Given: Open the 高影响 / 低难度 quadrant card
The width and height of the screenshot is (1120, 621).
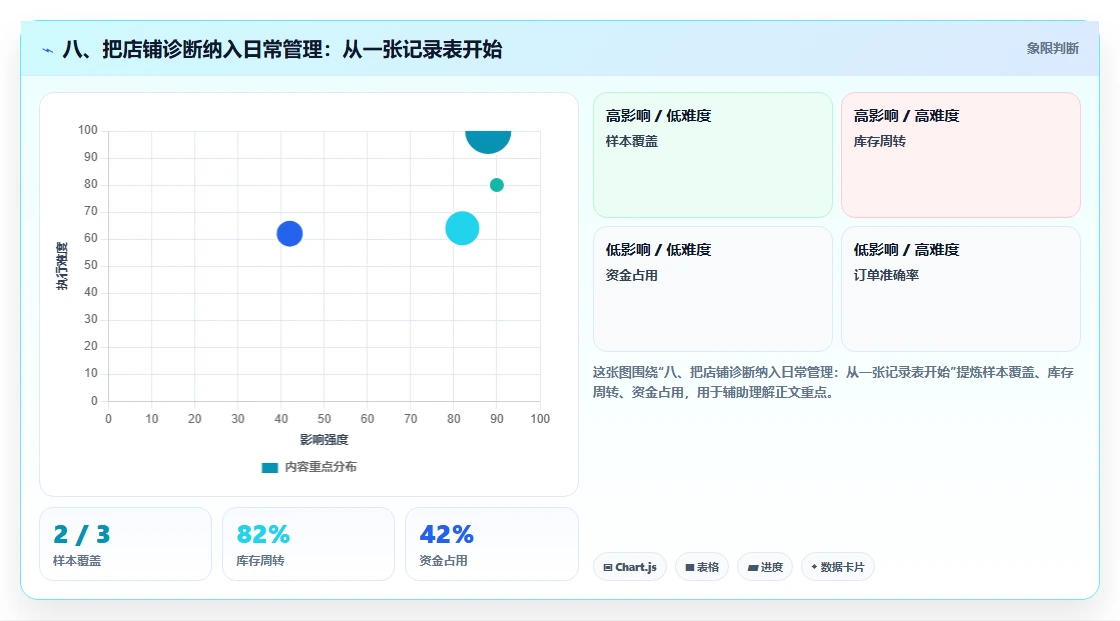Looking at the screenshot, I should 713,155.
